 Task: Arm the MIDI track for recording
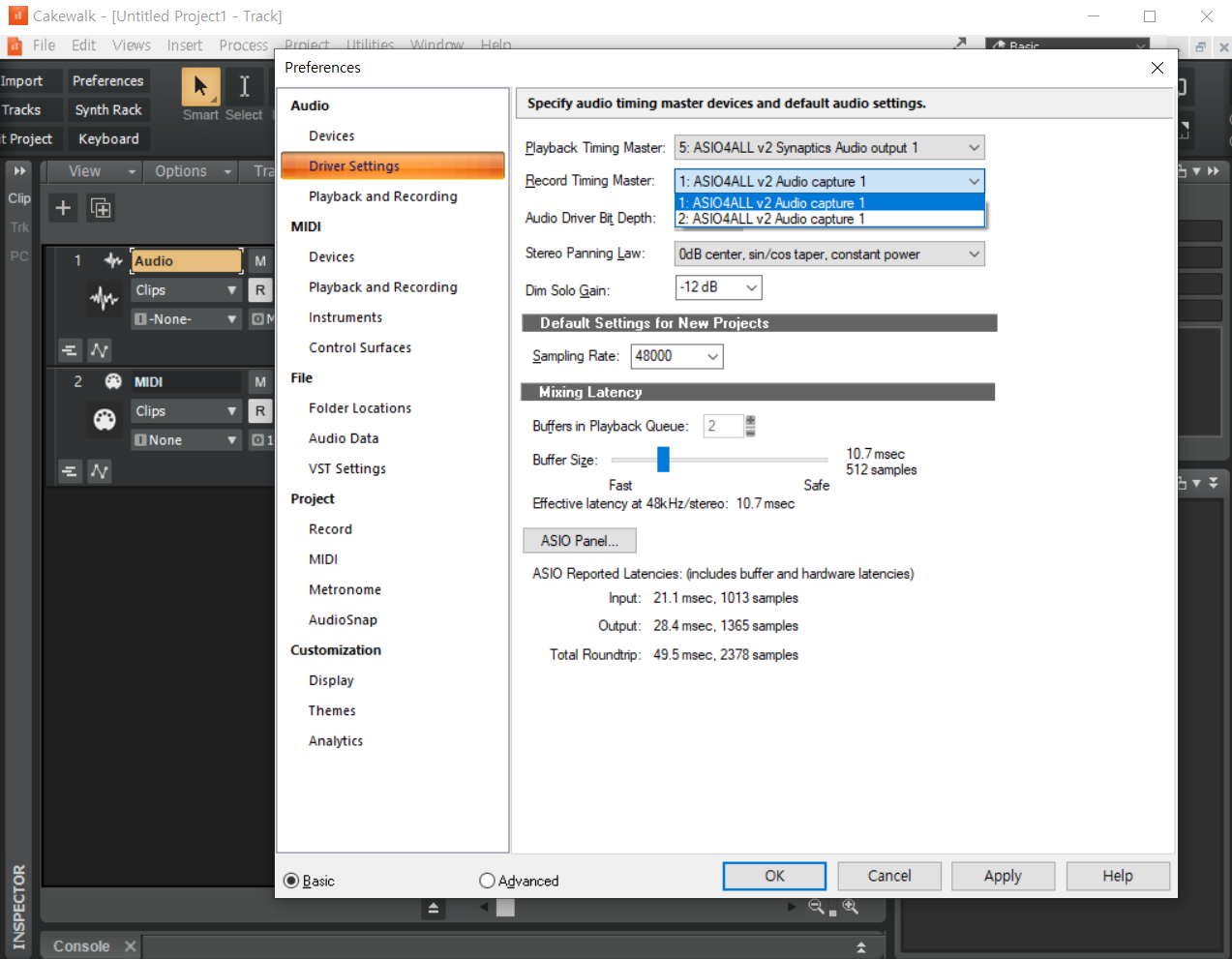(260, 411)
